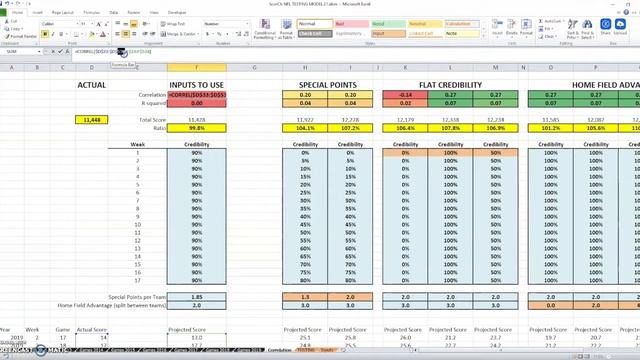The width and height of the screenshot is (640, 360).
Task: Switch to the Formulas ribbon tab
Action: pyautogui.click(x=91, y=13)
